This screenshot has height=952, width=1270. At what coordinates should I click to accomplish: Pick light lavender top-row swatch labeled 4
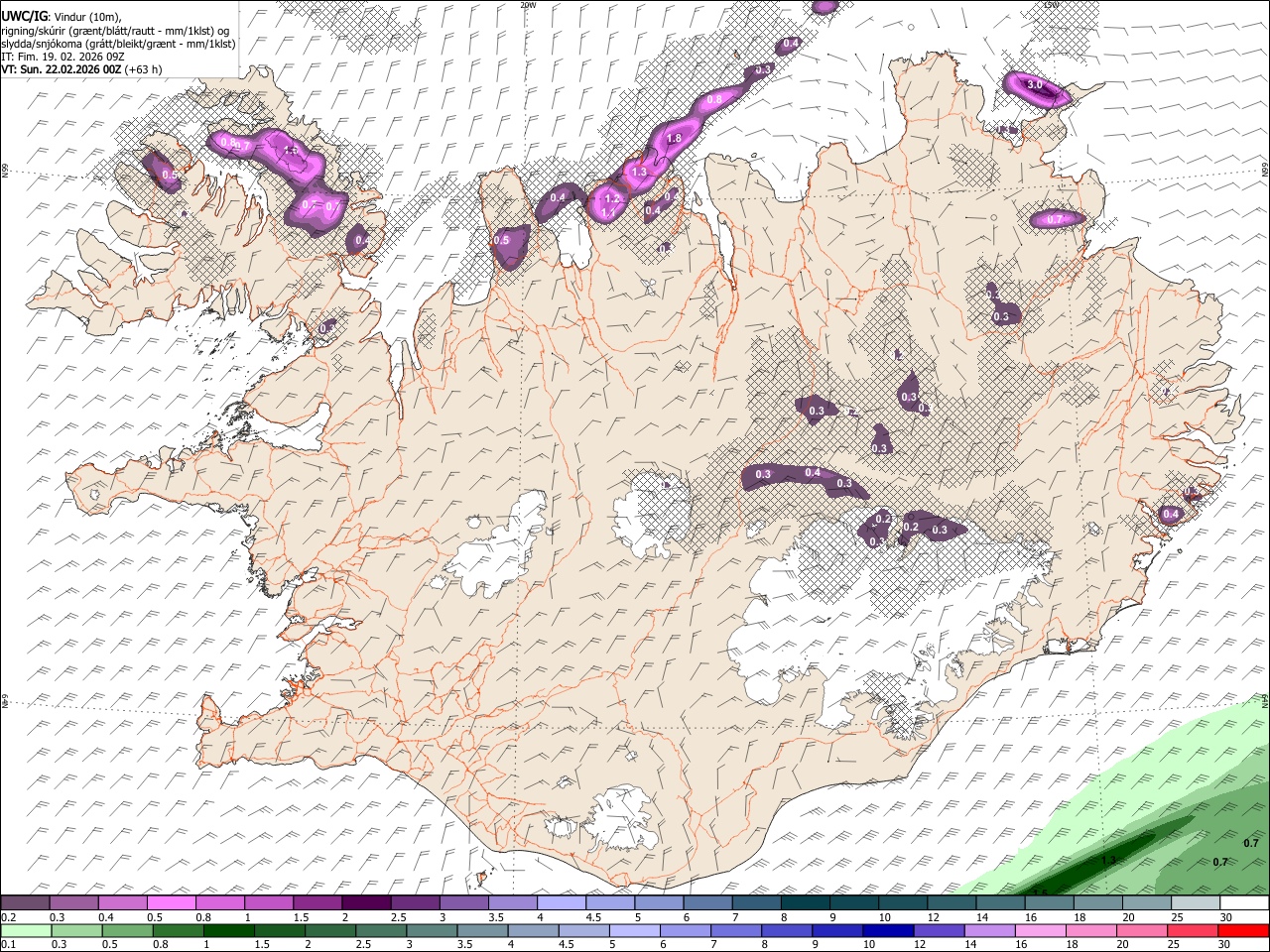click(x=562, y=902)
